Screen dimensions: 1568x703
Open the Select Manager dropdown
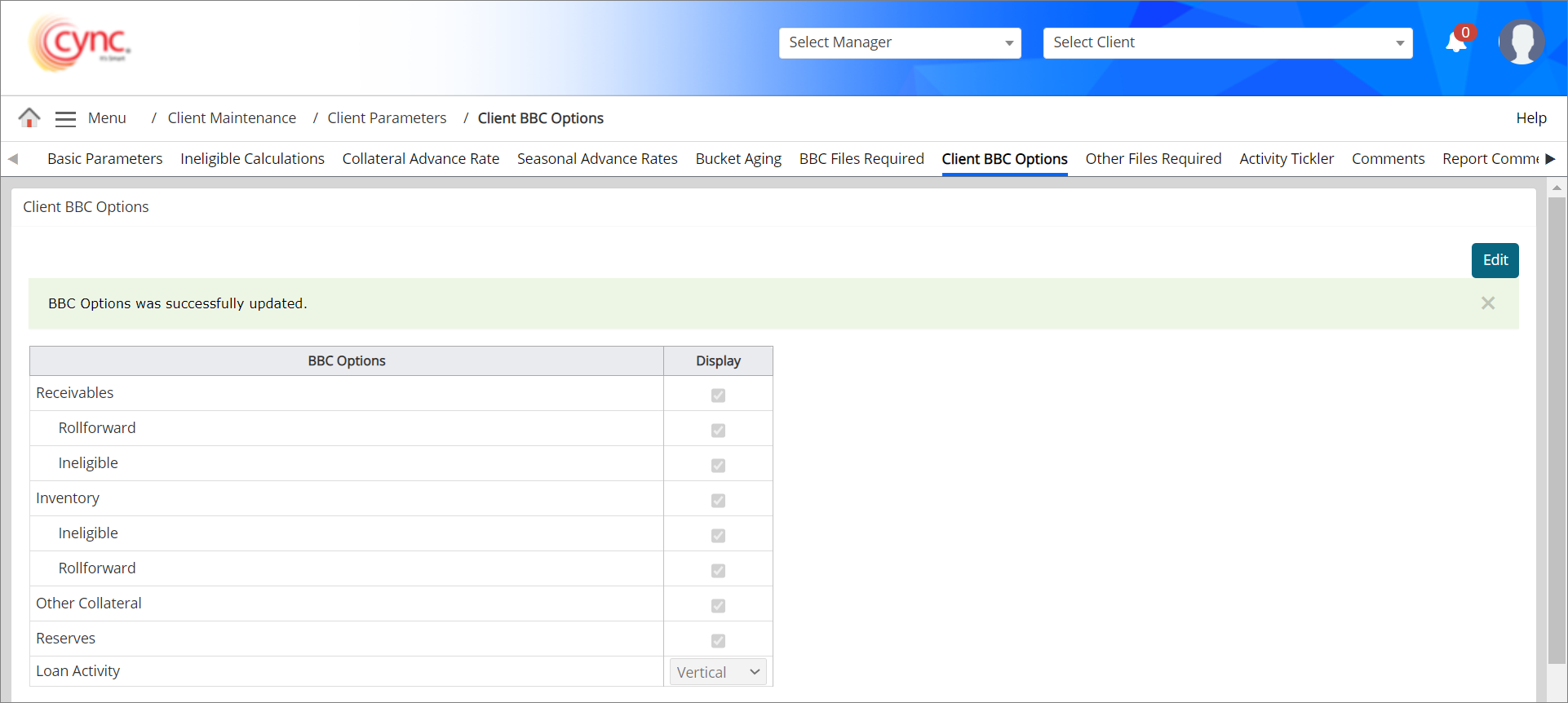coord(899,43)
